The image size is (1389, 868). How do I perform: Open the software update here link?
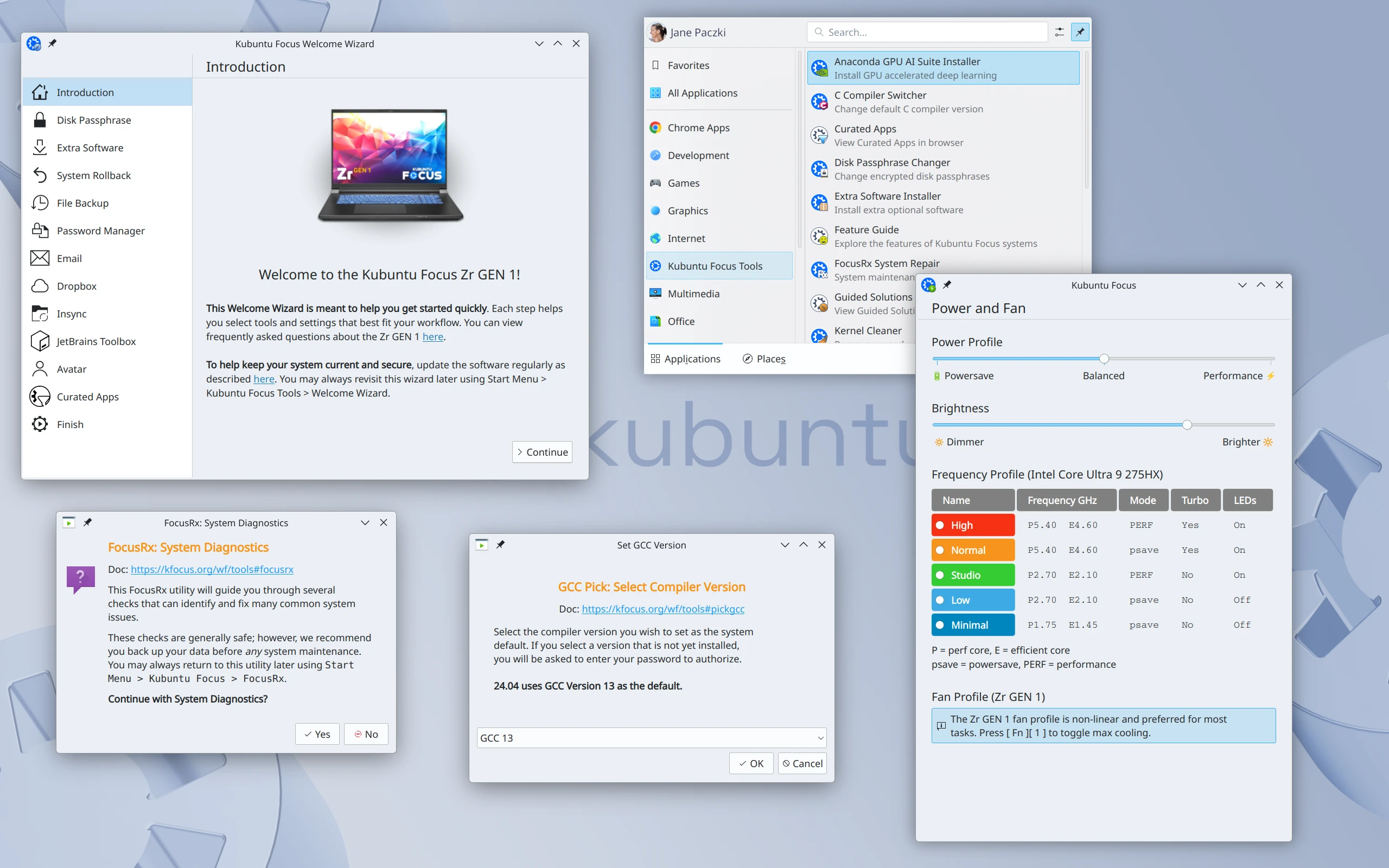click(x=264, y=379)
